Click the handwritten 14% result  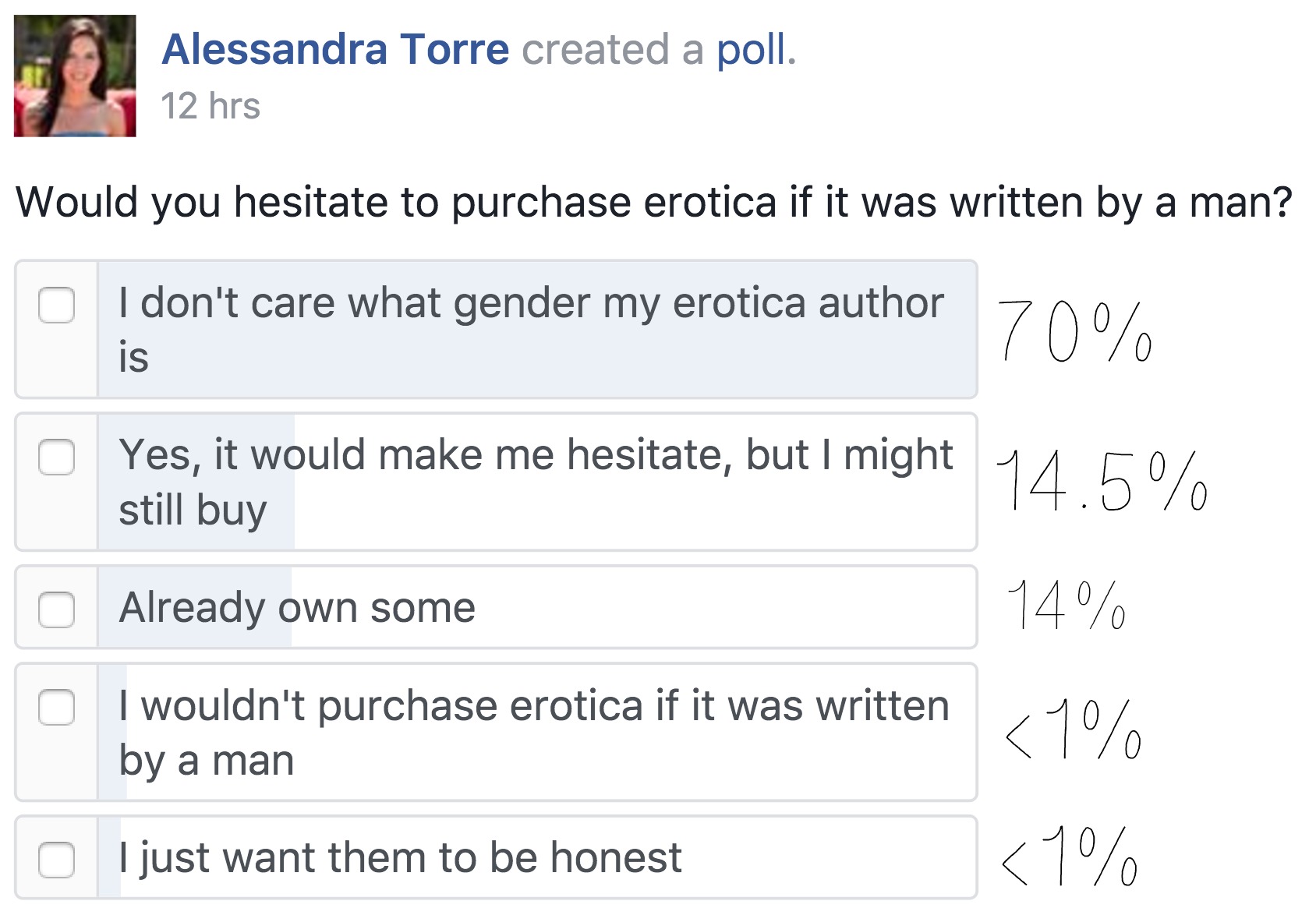click(1066, 605)
